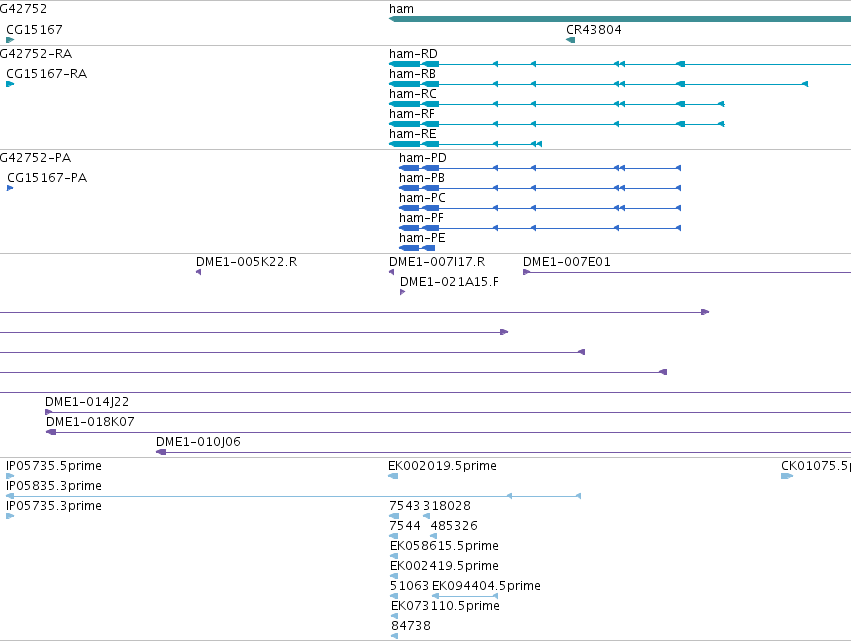Select the DME1-014J22 clone label
This screenshot has width=851, height=641.
[87, 402]
